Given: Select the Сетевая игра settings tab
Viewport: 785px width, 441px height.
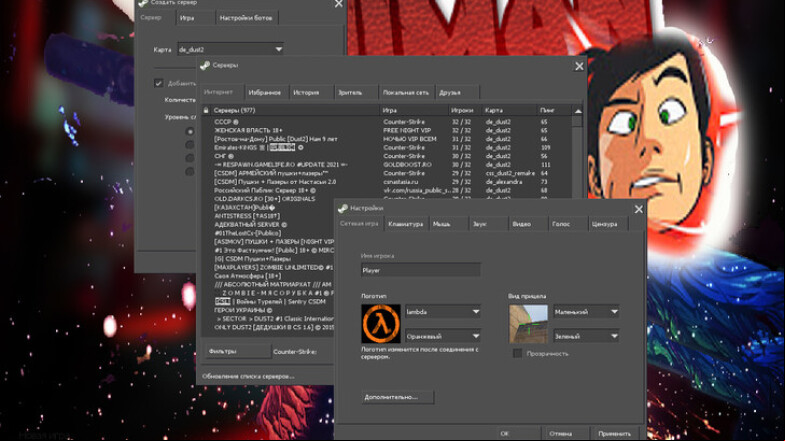Looking at the screenshot, I should tap(359, 223).
